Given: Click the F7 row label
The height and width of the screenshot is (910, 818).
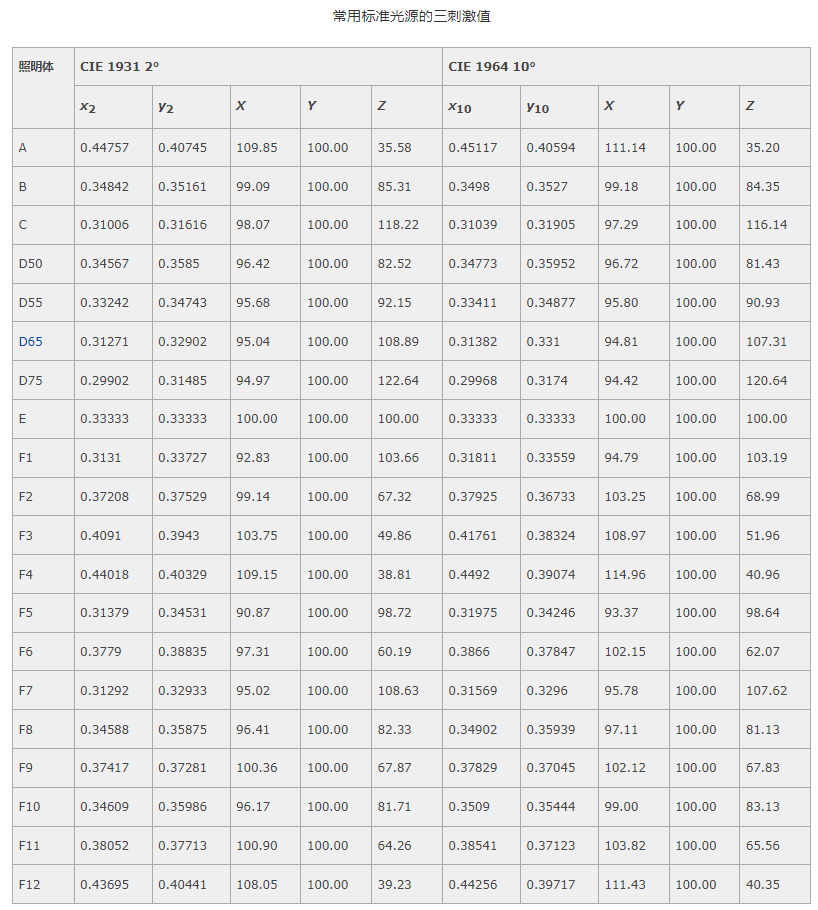Looking at the screenshot, I should (x=25, y=691).
